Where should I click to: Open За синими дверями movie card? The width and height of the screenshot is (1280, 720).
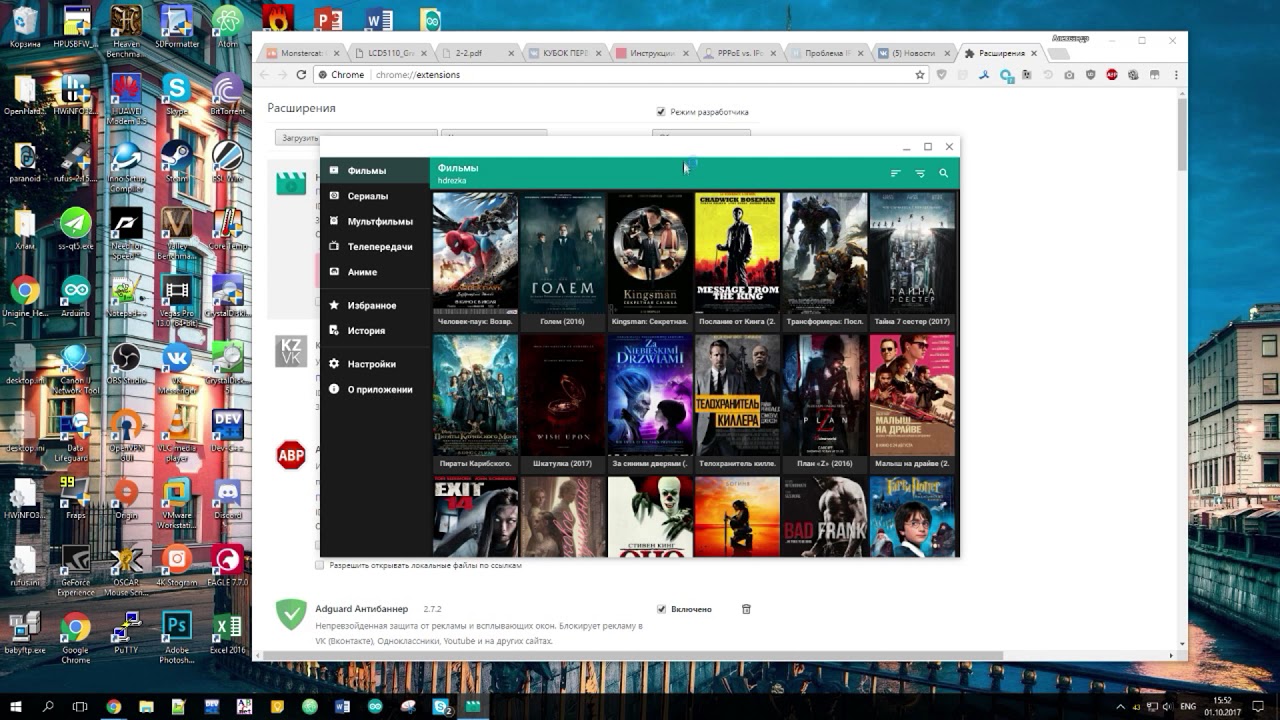[650, 402]
